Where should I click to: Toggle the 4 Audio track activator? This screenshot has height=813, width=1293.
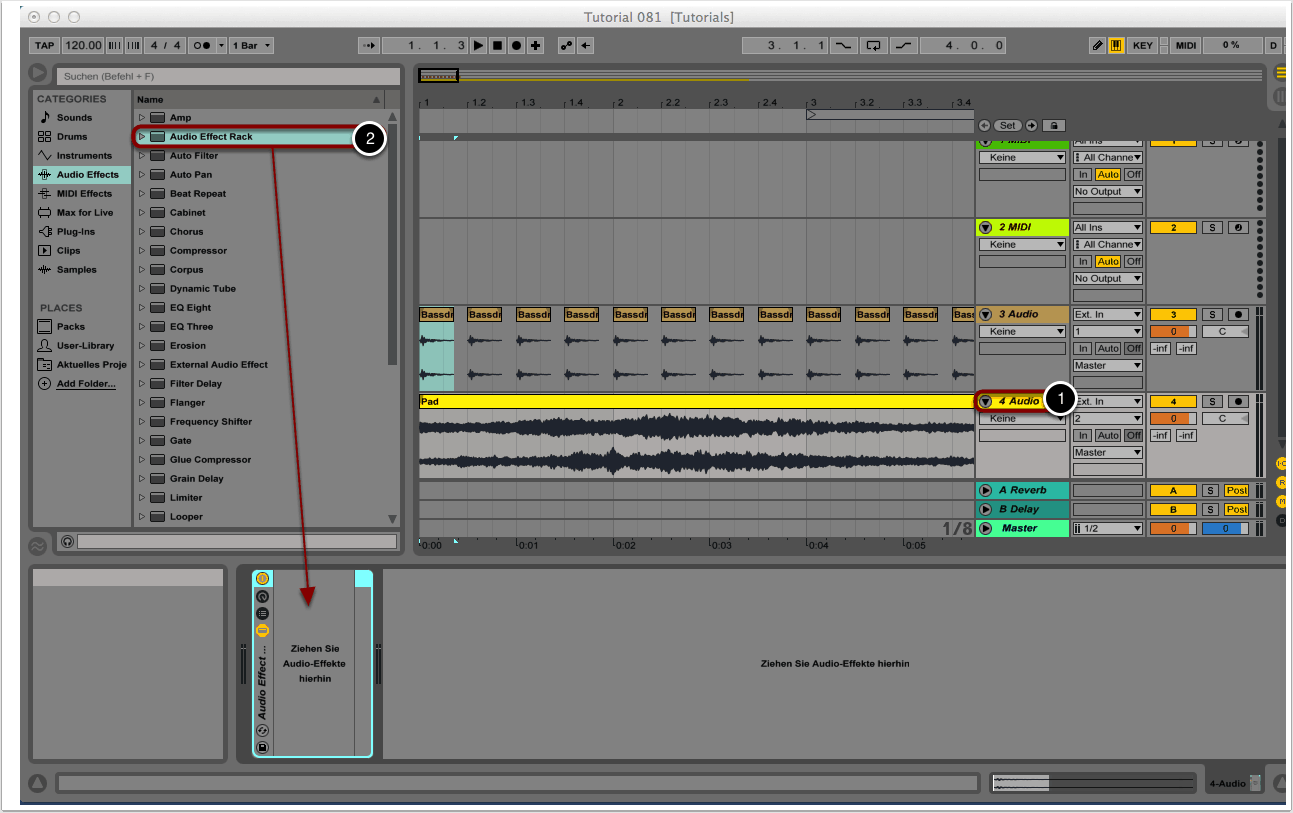[x=1172, y=402]
